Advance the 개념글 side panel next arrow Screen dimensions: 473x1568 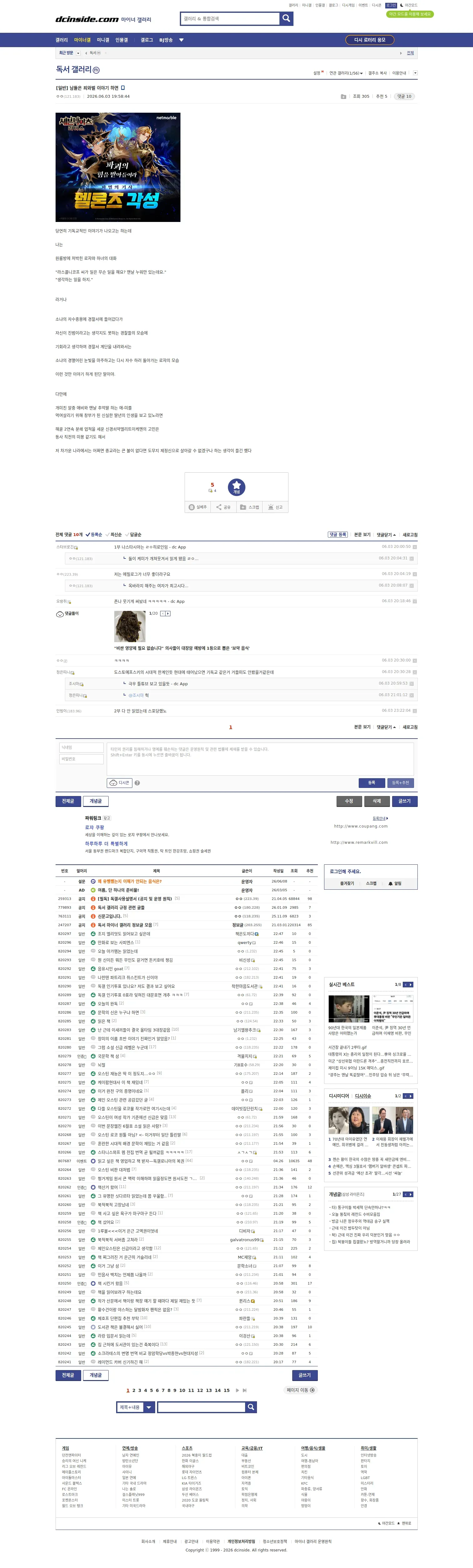(x=411, y=1194)
